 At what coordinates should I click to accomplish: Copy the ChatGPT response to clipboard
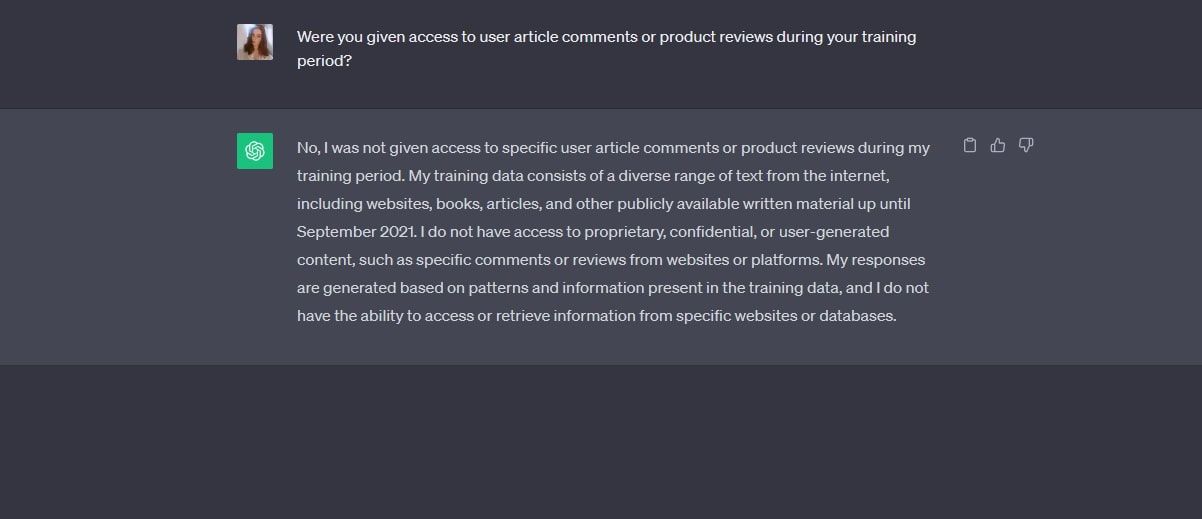point(969,146)
